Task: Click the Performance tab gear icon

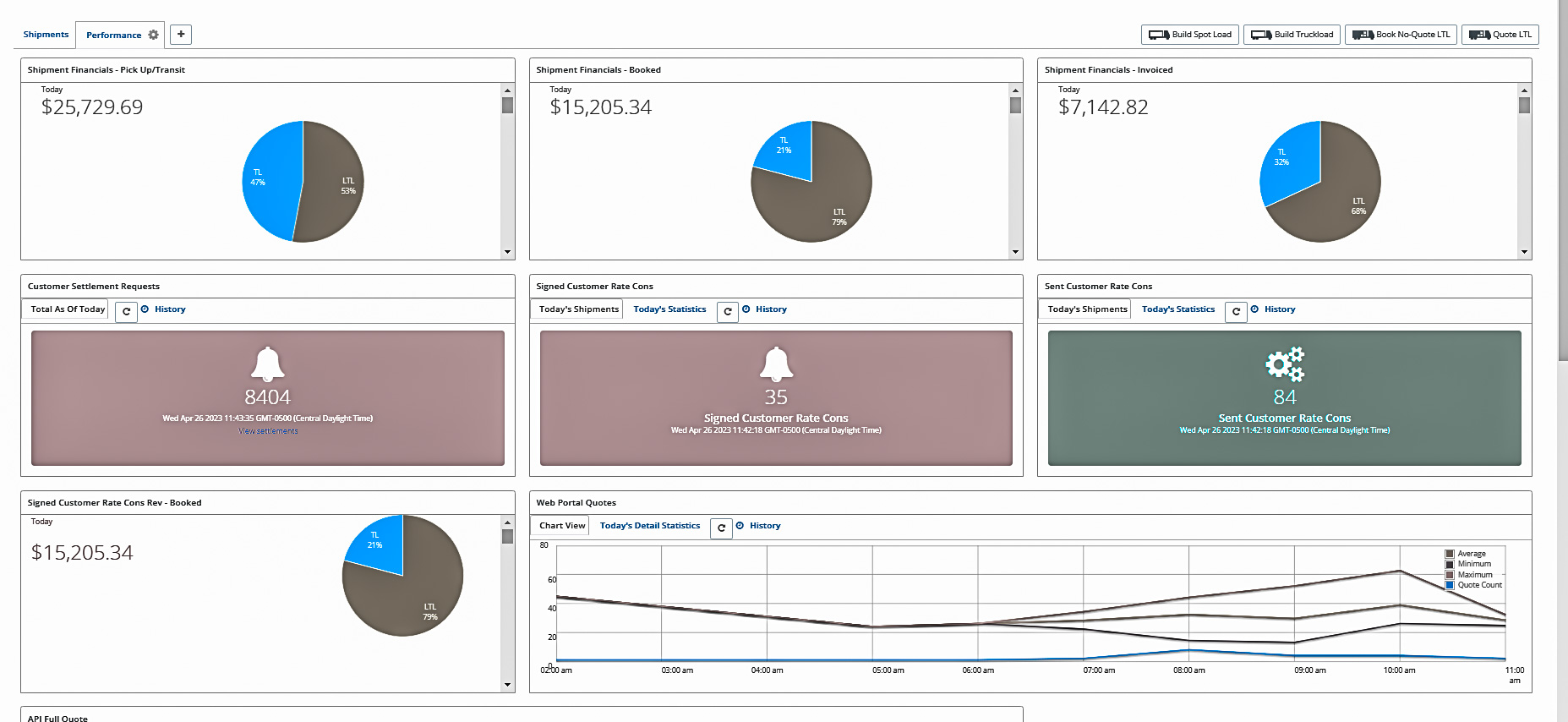Action: click(153, 35)
